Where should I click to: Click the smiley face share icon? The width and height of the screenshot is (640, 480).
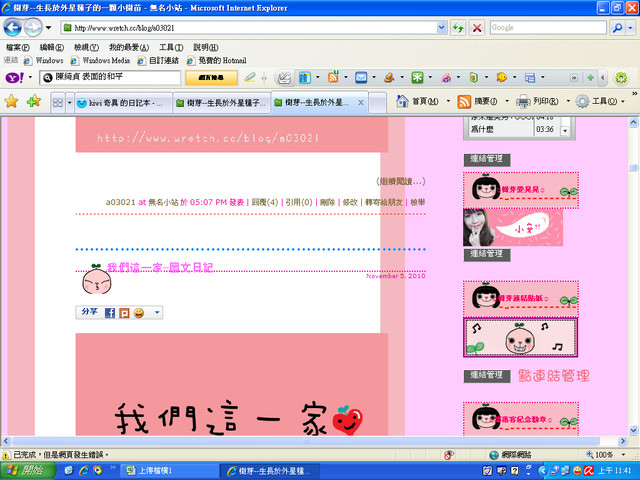139,313
